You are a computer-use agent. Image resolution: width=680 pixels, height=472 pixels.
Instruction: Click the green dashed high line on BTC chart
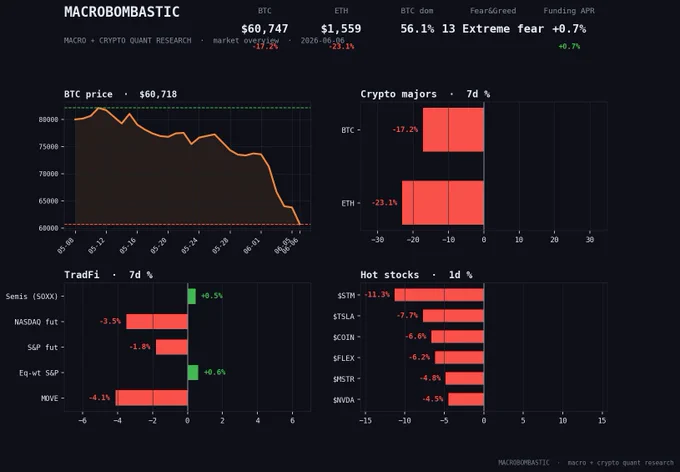[x=187, y=108]
